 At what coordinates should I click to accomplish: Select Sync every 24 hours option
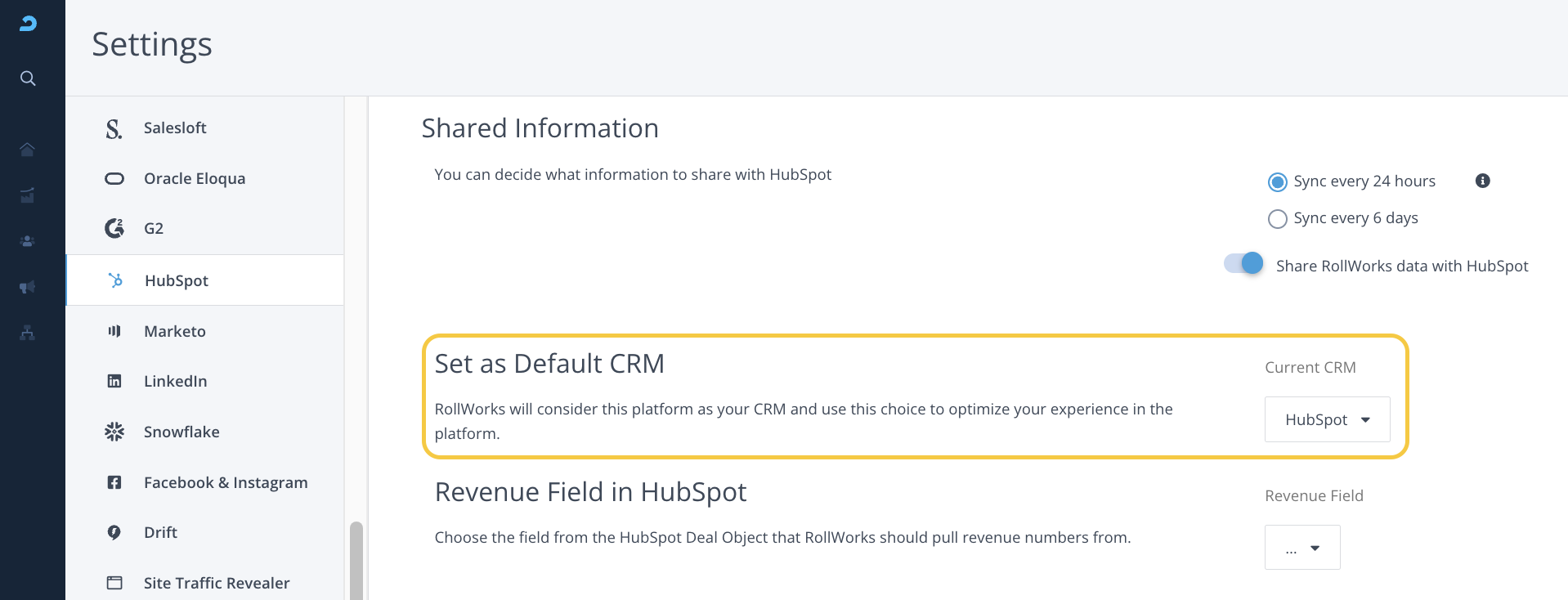coord(1277,182)
